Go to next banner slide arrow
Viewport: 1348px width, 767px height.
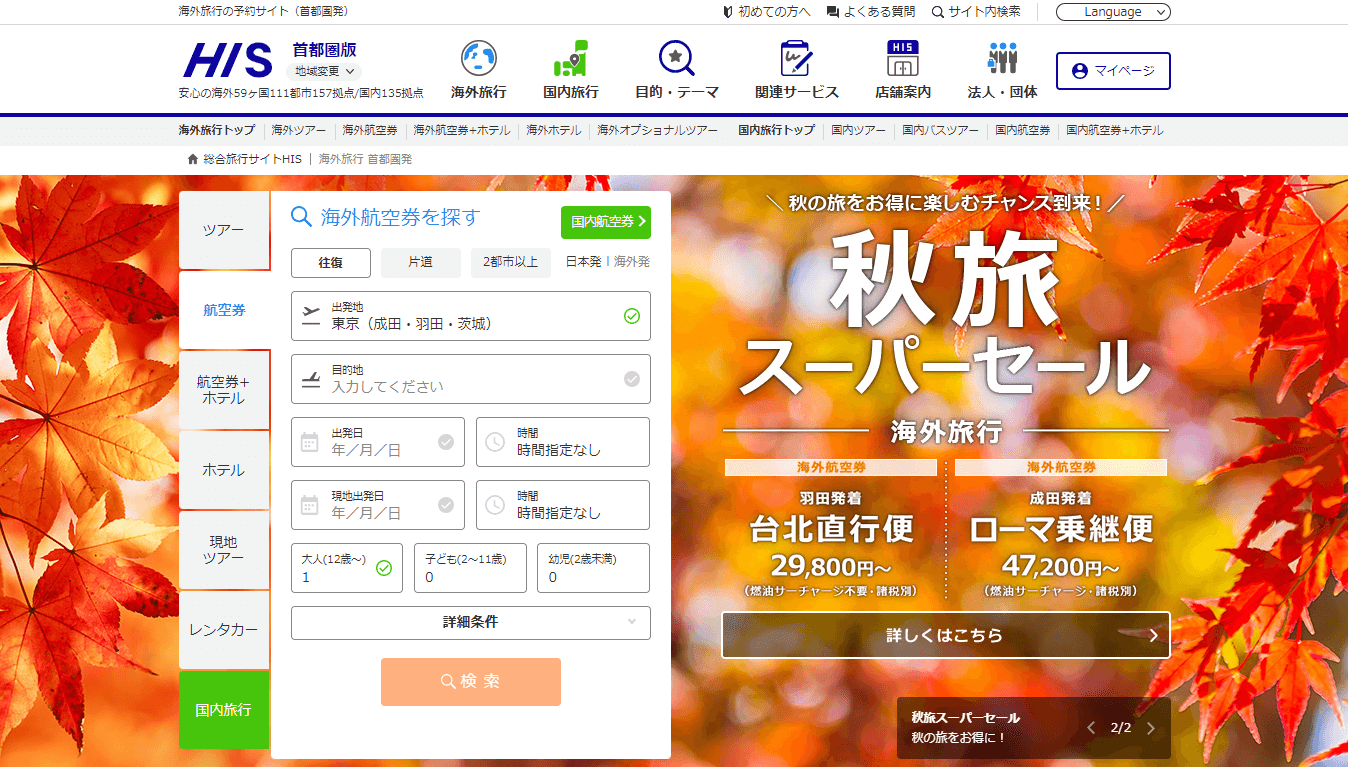click(1151, 728)
